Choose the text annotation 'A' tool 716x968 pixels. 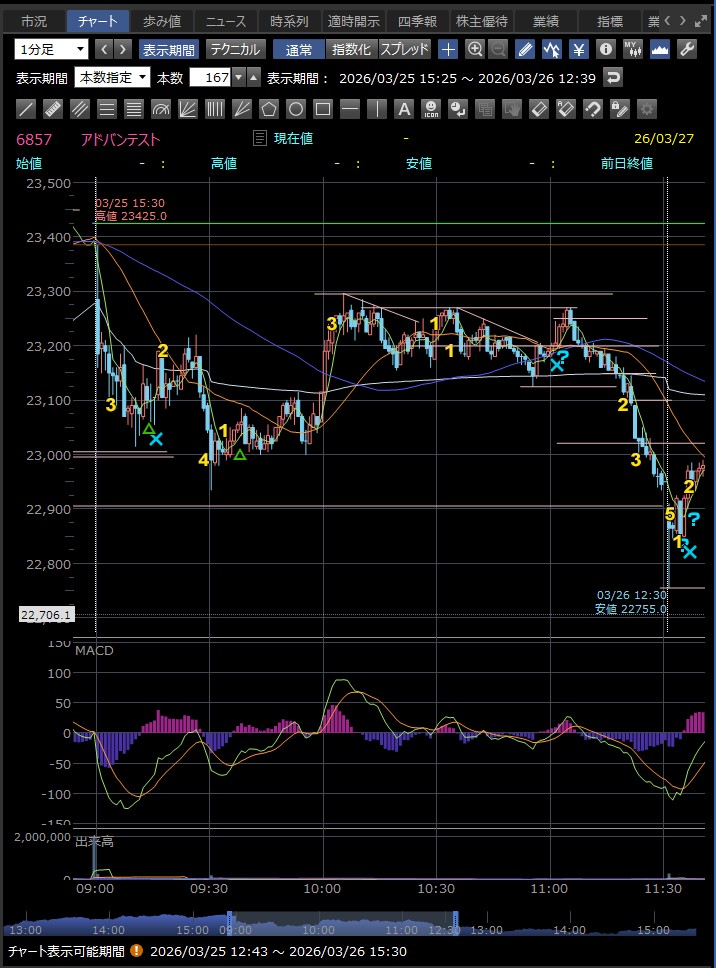point(403,109)
